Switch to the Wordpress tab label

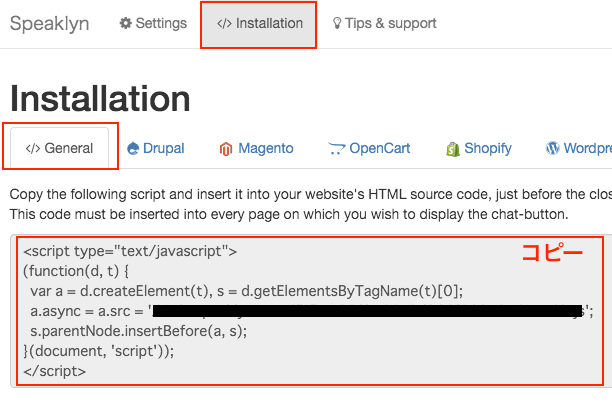587,148
